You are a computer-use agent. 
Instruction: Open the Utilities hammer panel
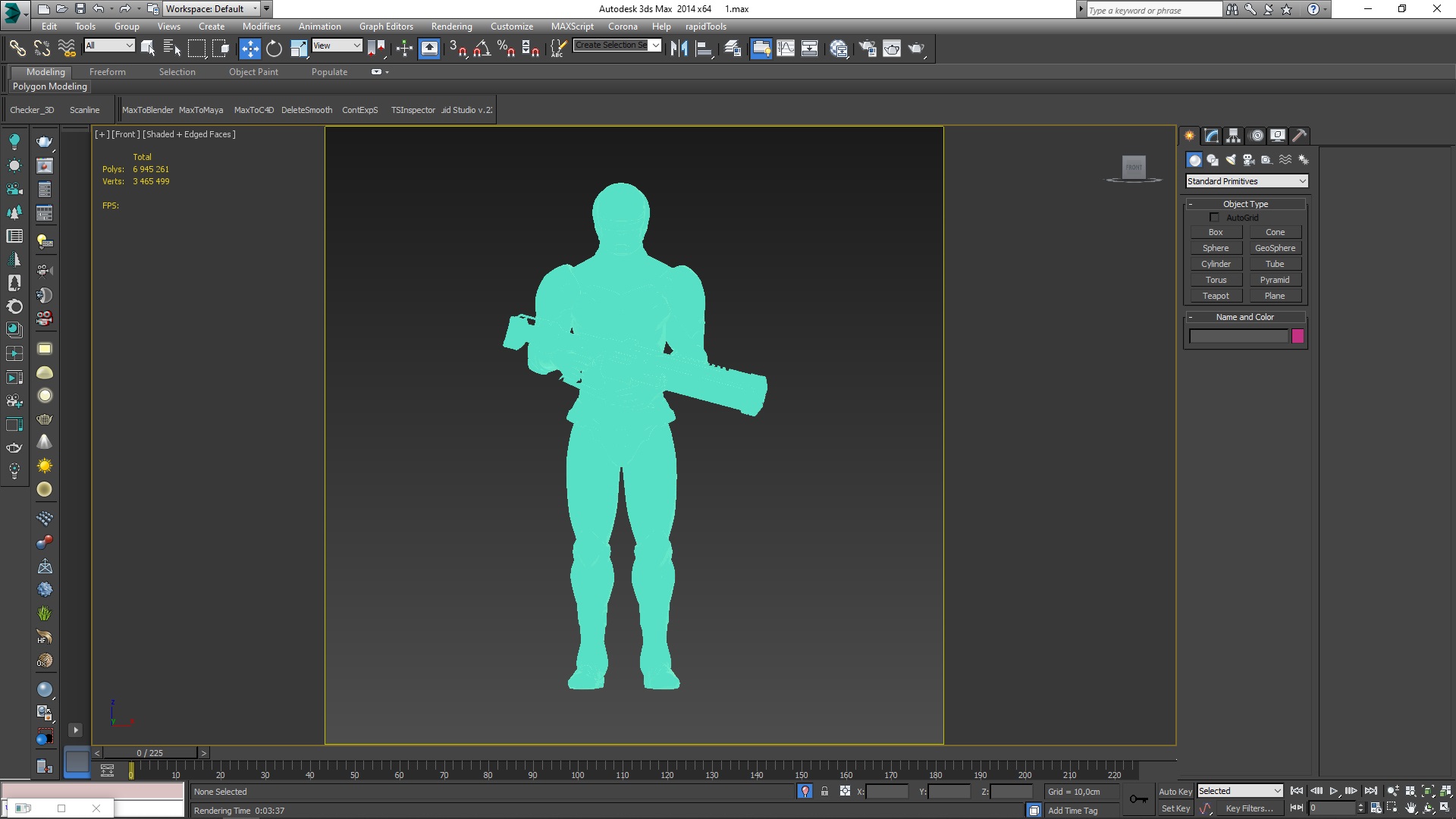[1299, 136]
